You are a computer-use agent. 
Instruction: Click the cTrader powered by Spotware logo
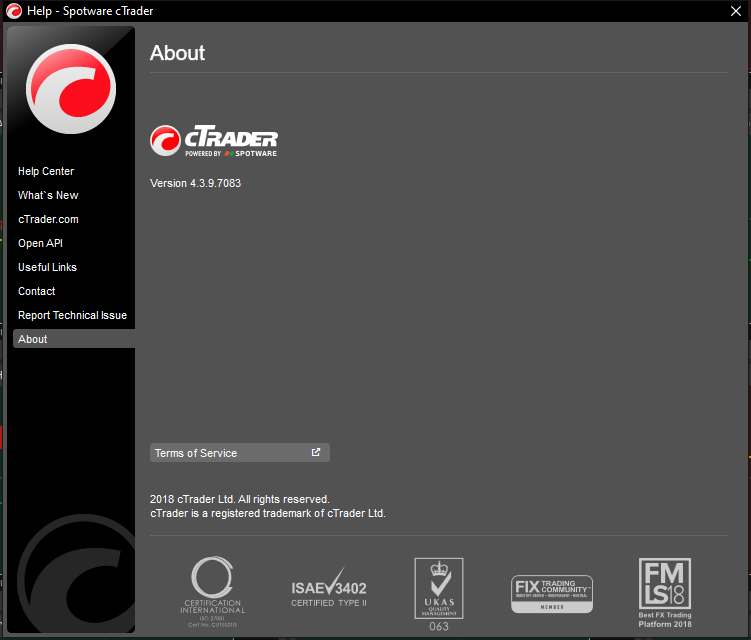point(214,140)
